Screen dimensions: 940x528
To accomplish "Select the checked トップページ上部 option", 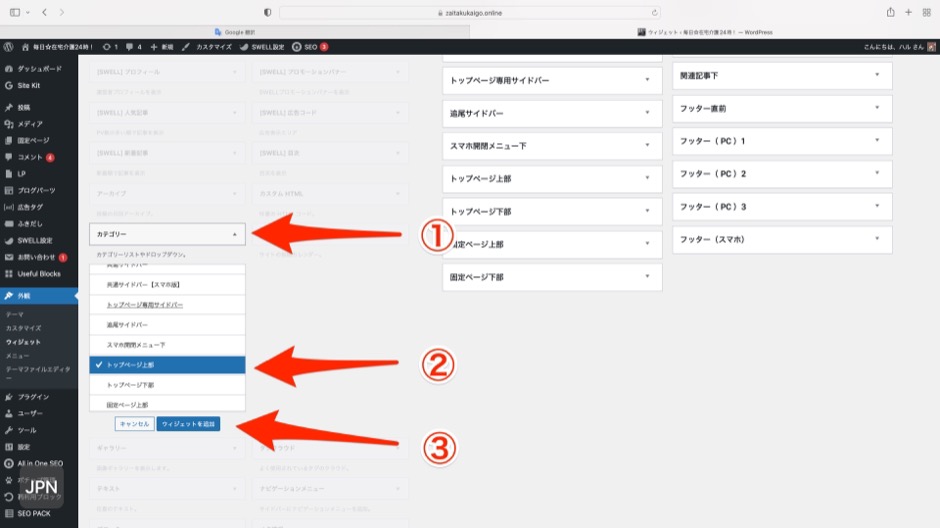I will [166, 365].
